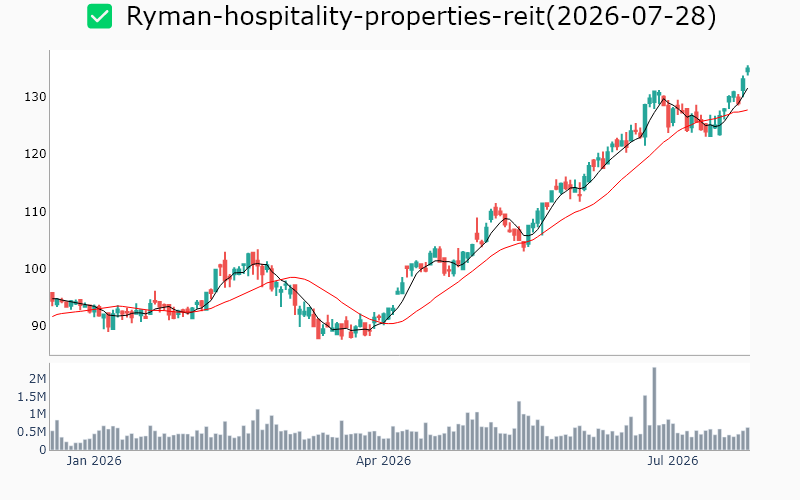
Task: Click the Ryman-hospitality-properties-reit chart title
Action: [x=421, y=16]
